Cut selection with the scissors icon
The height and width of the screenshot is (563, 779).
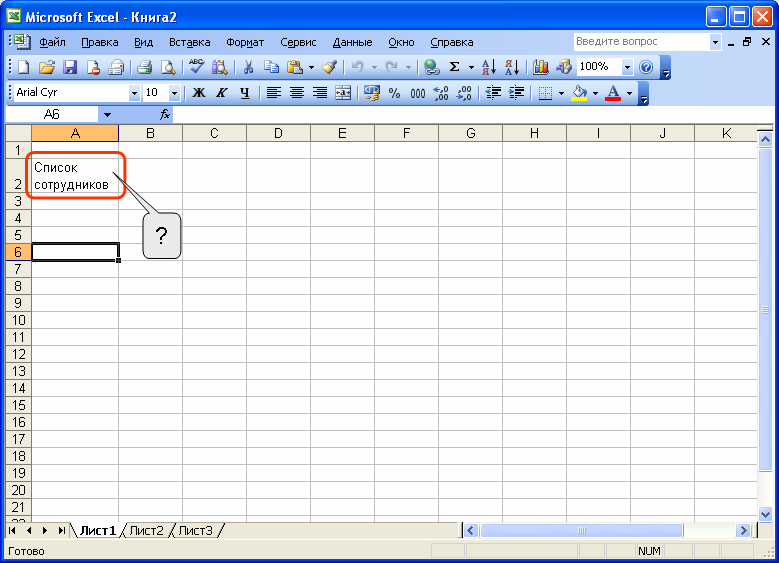248,67
